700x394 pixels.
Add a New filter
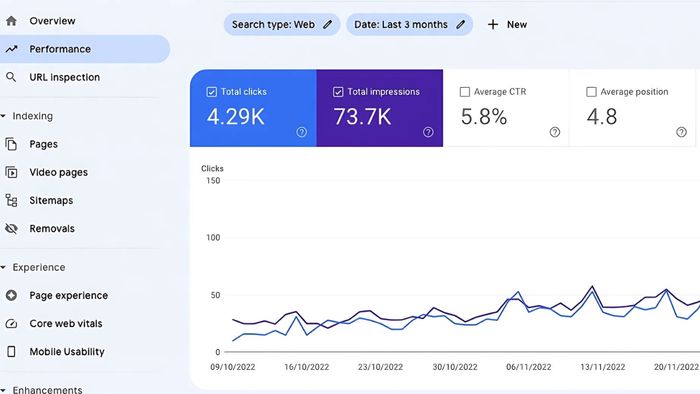[x=507, y=25]
